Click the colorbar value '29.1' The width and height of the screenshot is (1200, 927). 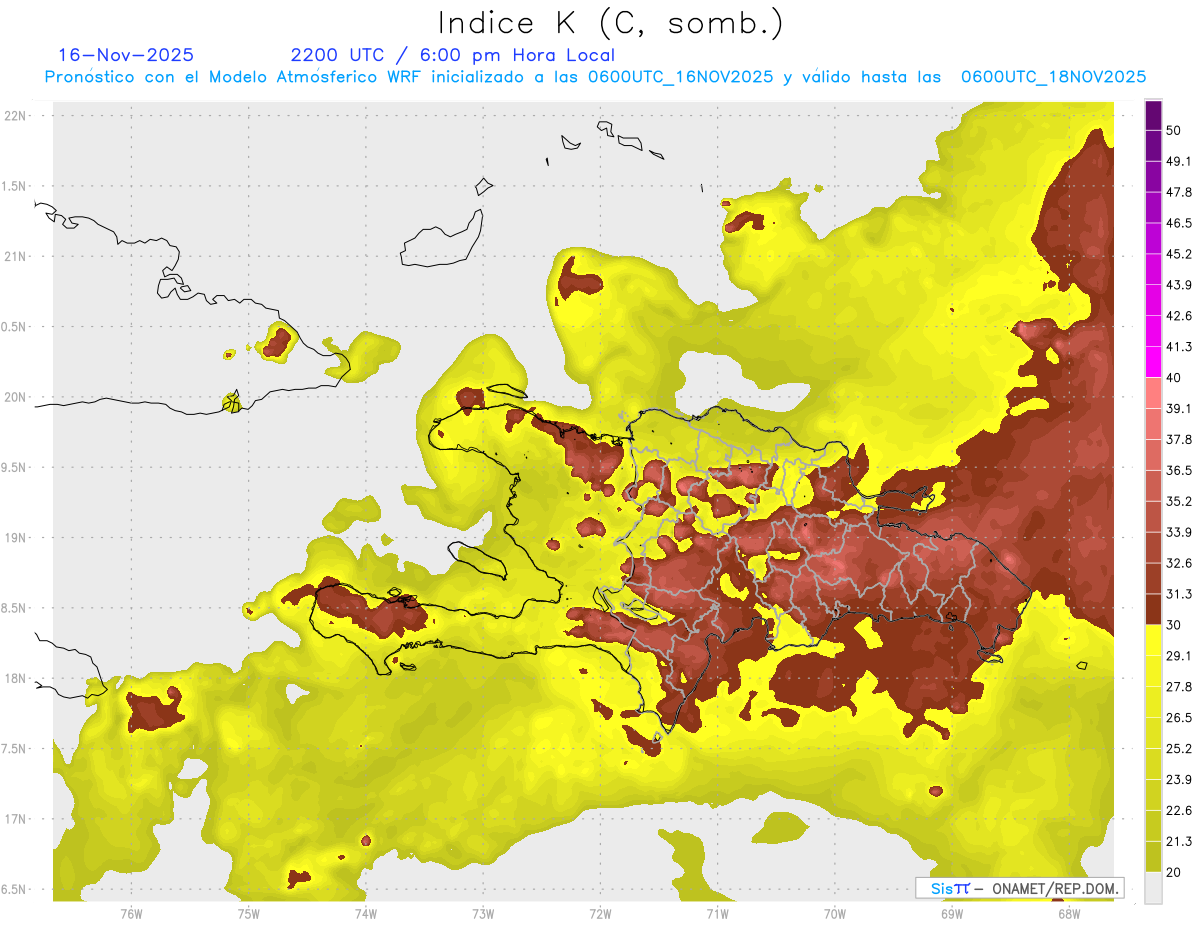point(1179,656)
